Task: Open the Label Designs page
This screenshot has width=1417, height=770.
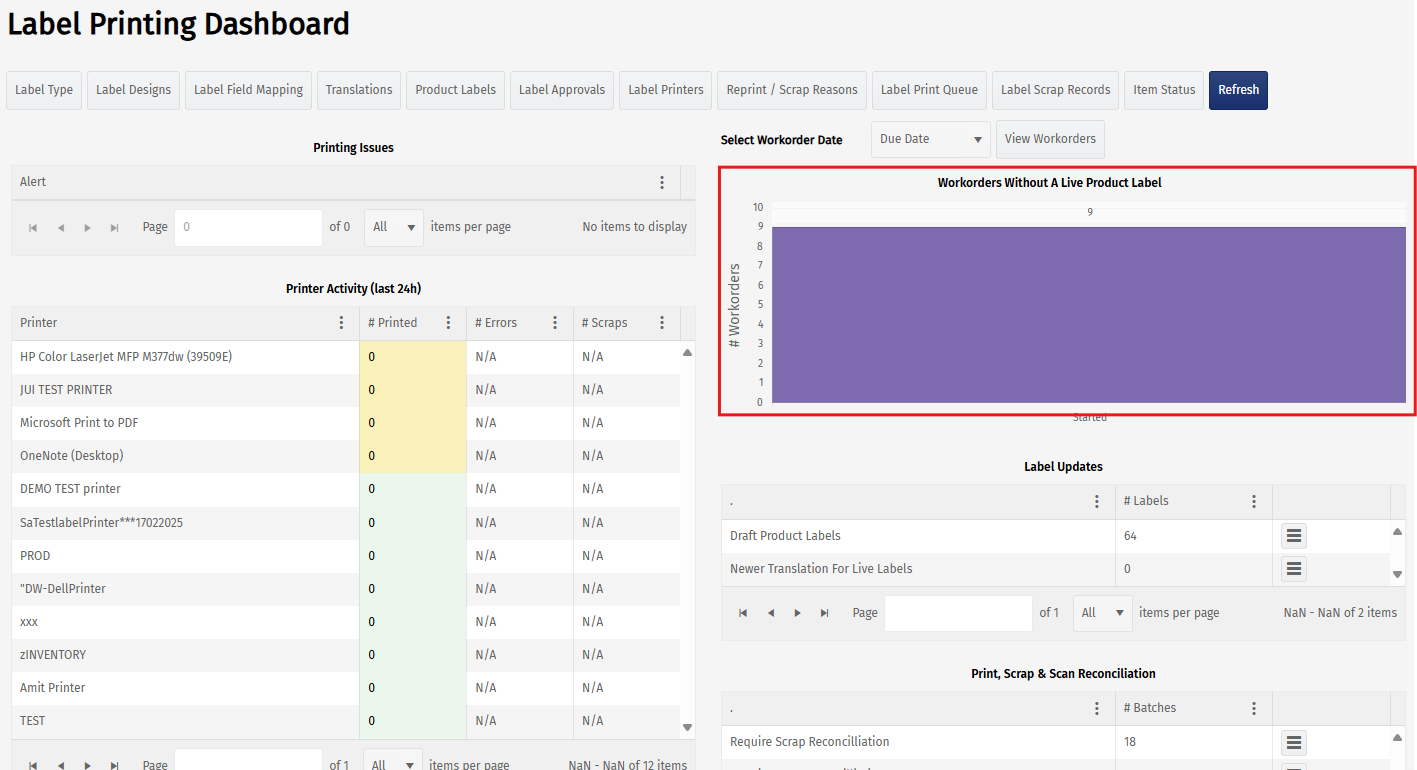Action: point(134,90)
